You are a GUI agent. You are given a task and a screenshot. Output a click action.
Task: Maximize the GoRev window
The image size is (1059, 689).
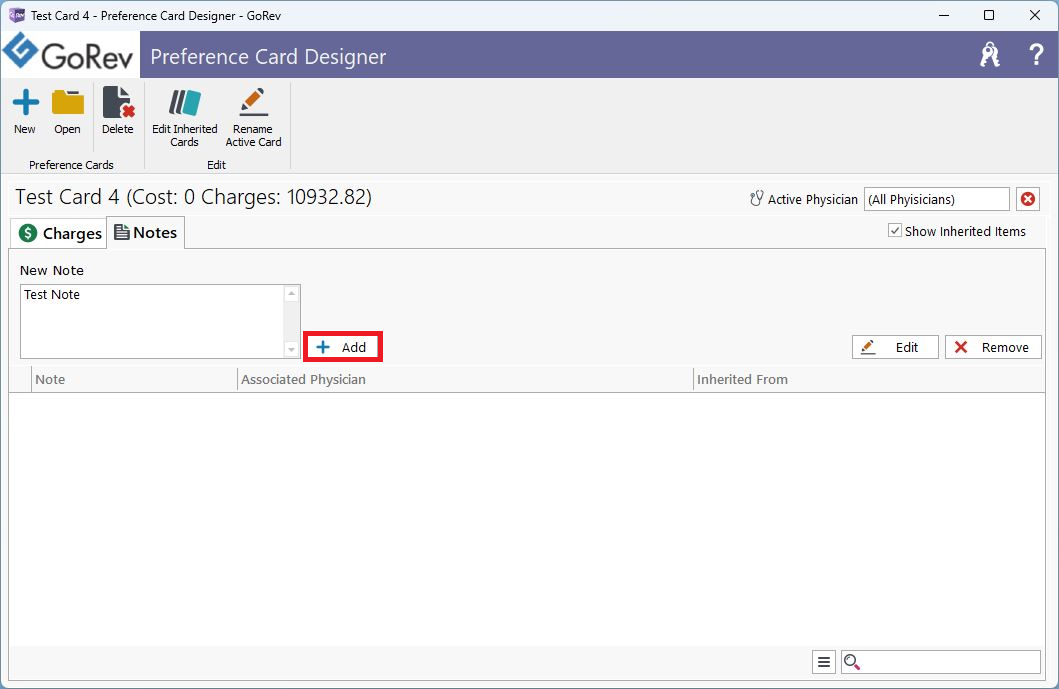click(989, 15)
